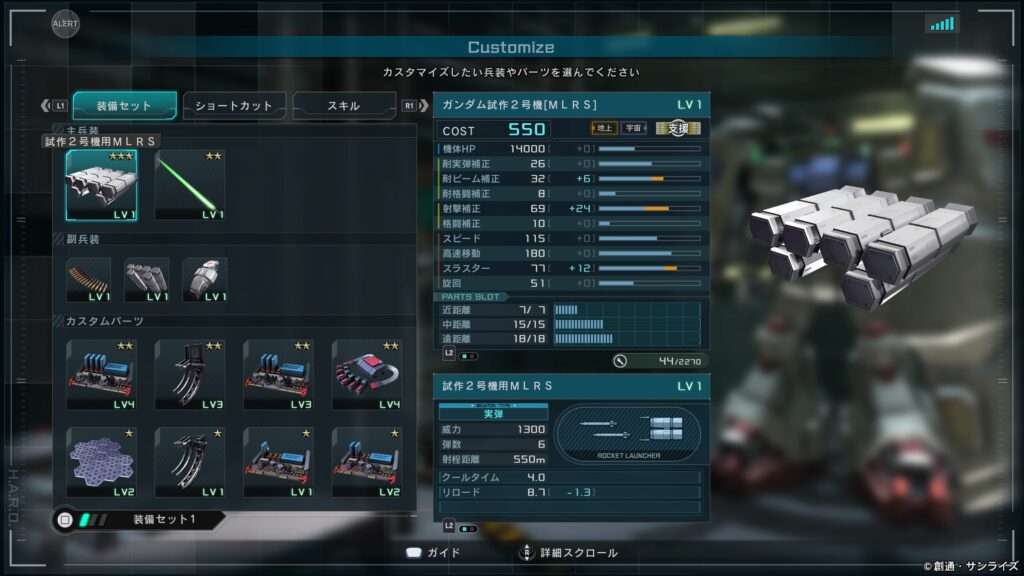Screen dimensions: 1024x576
Task: Open the 詳細スクロール detail scroll control
Action: tap(568, 553)
